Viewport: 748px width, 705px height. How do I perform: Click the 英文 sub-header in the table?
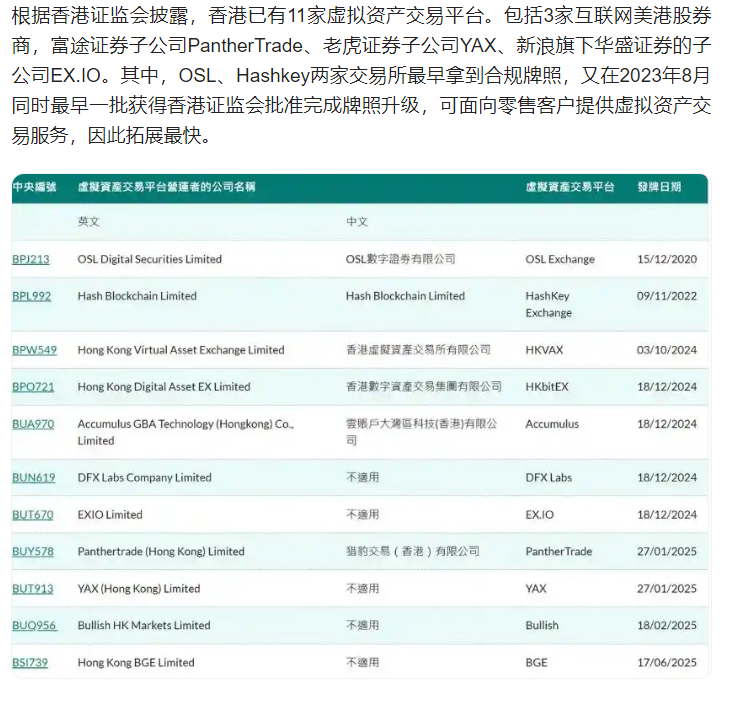pos(89,222)
